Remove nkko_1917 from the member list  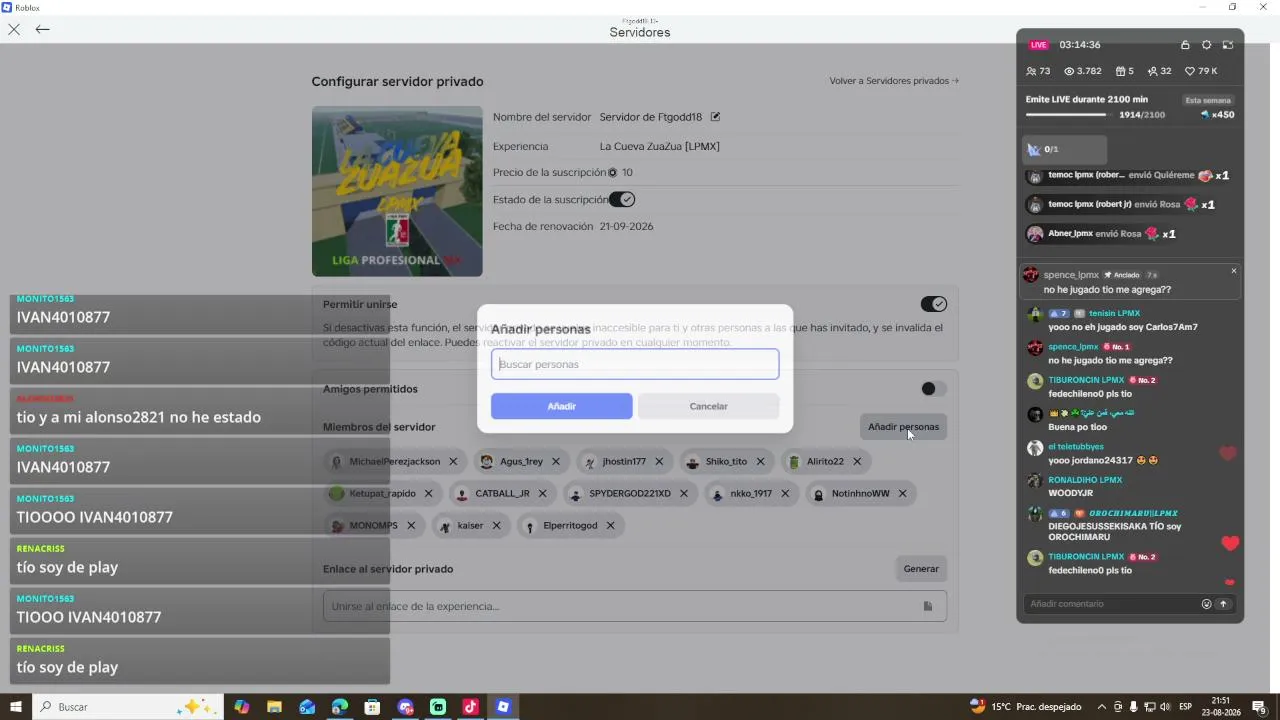point(785,494)
